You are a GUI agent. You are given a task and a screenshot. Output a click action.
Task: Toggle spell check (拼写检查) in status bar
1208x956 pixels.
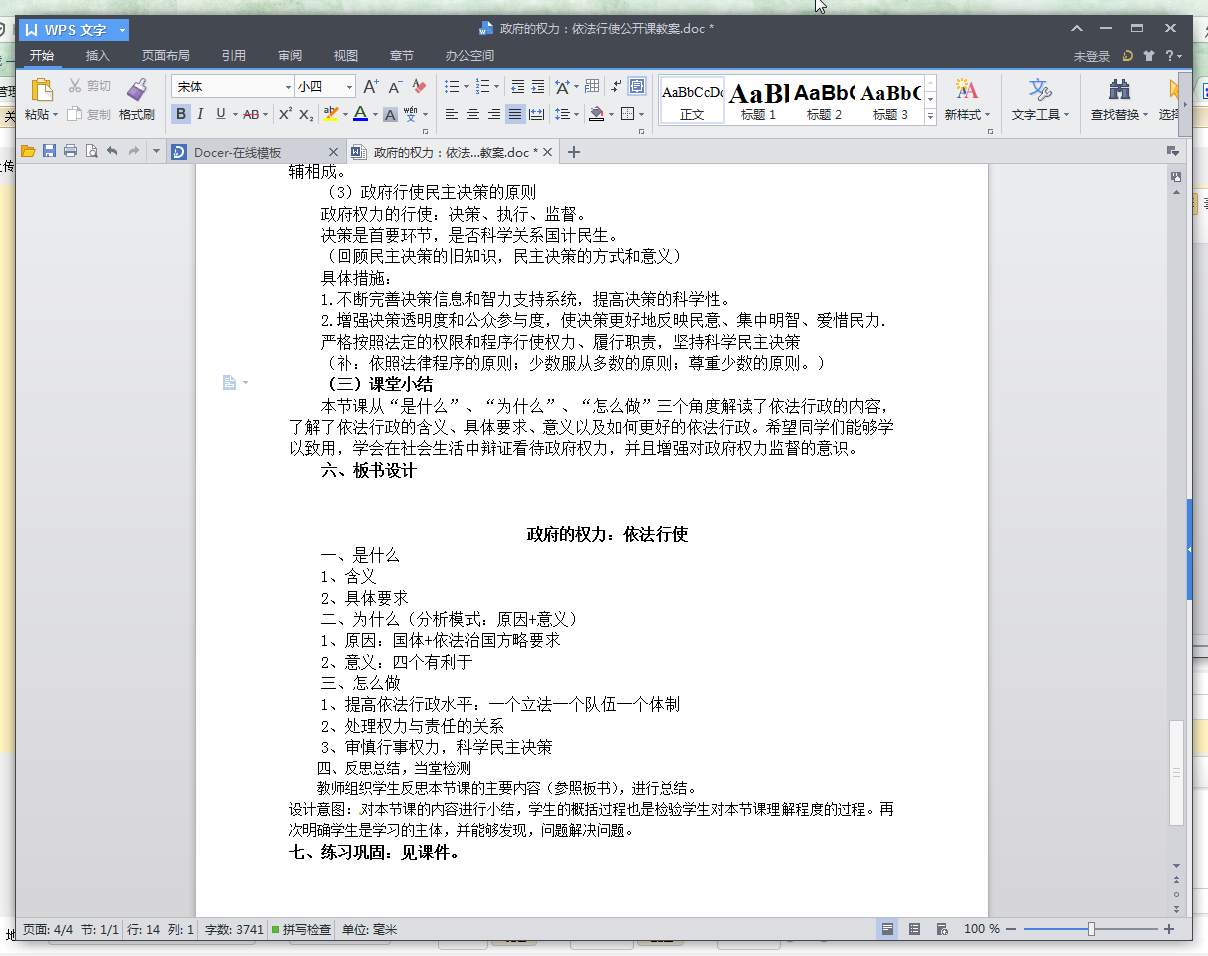click(301, 929)
